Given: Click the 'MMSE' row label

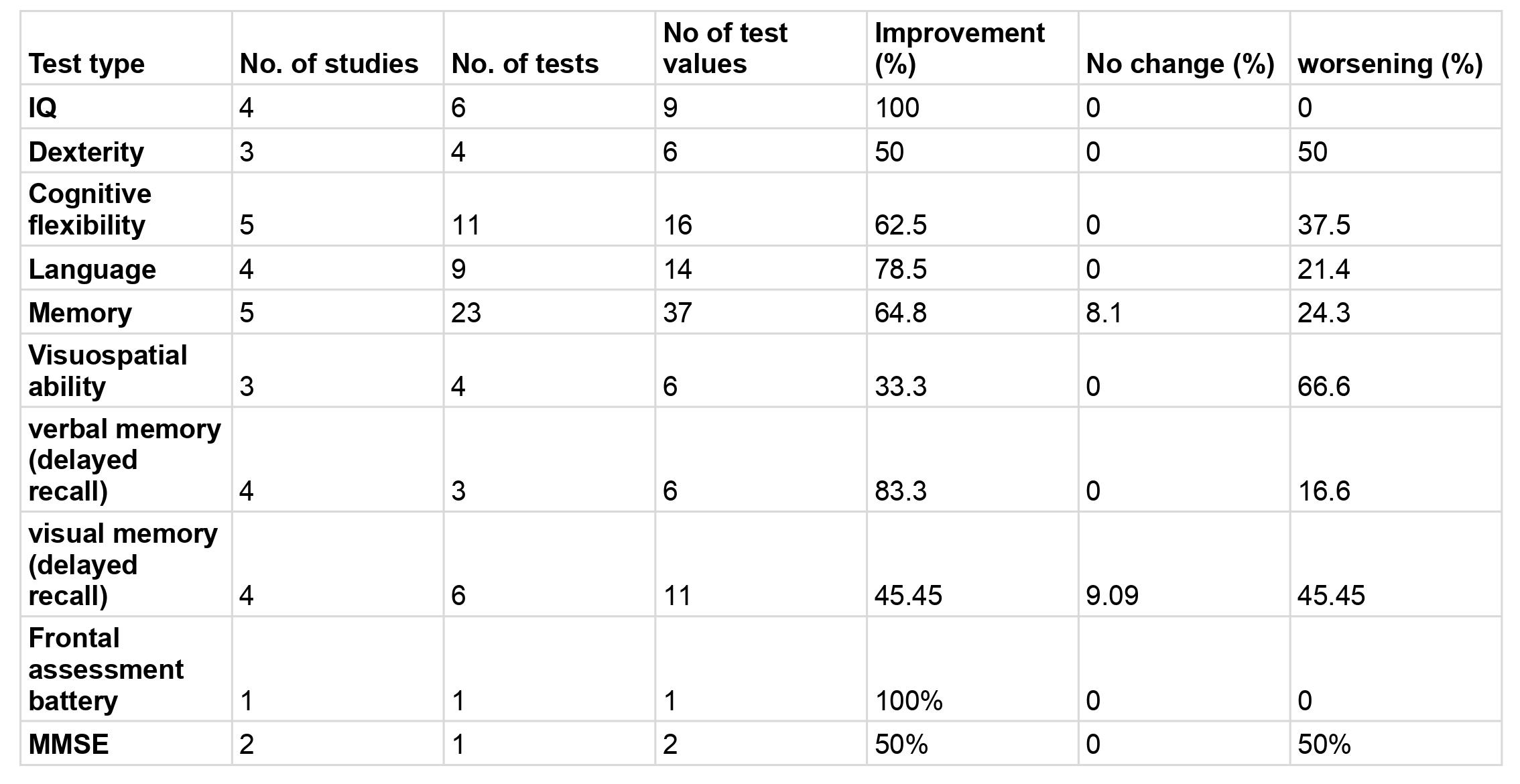Looking at the screenshot, I should click(68, 744).
